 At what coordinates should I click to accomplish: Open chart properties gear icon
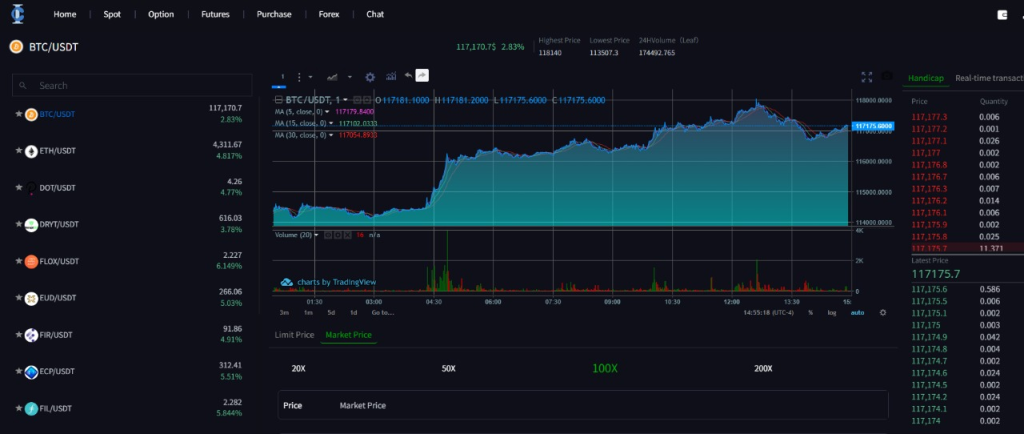370,76
